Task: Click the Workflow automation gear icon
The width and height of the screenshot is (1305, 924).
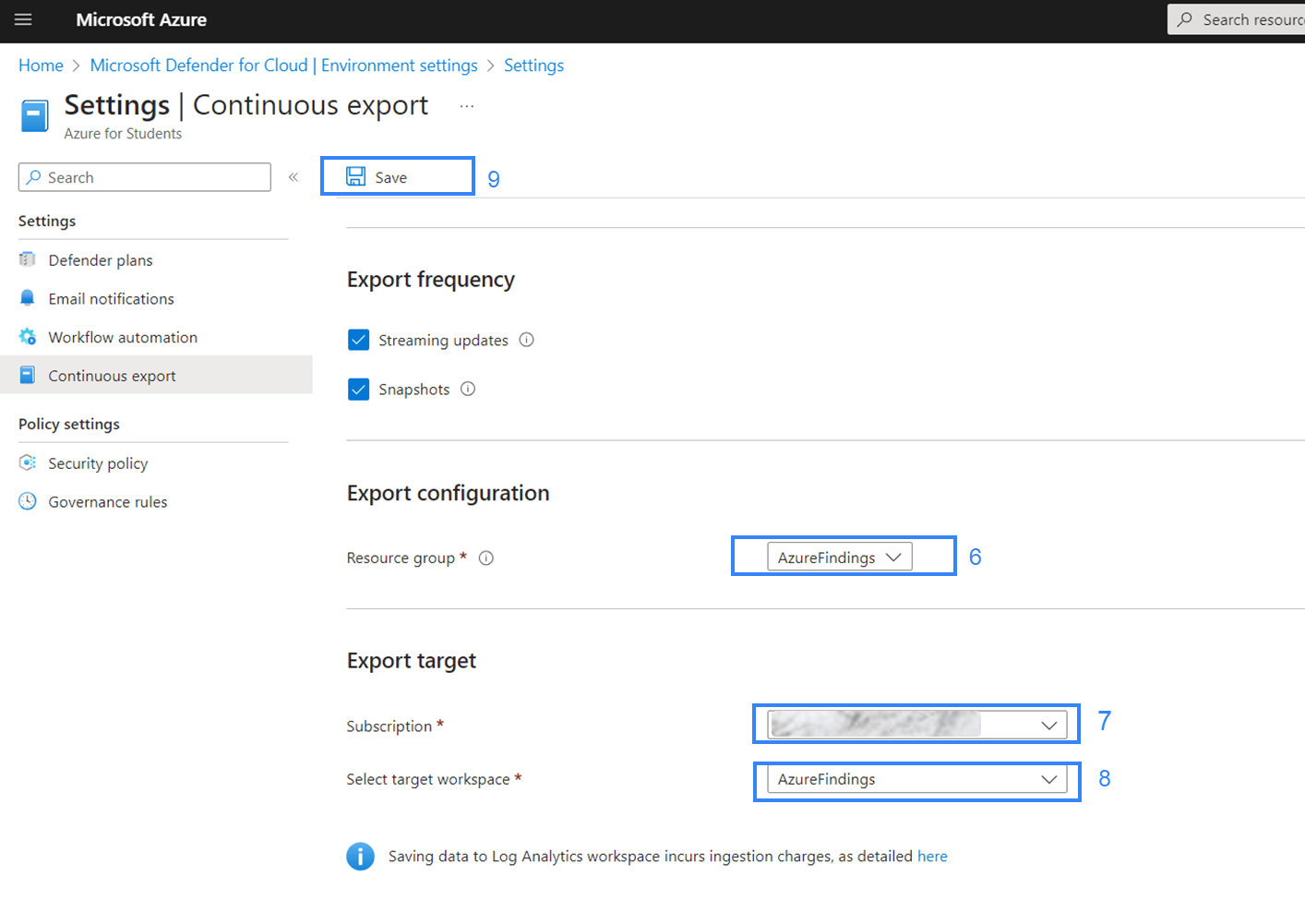Action: point(28,337)
